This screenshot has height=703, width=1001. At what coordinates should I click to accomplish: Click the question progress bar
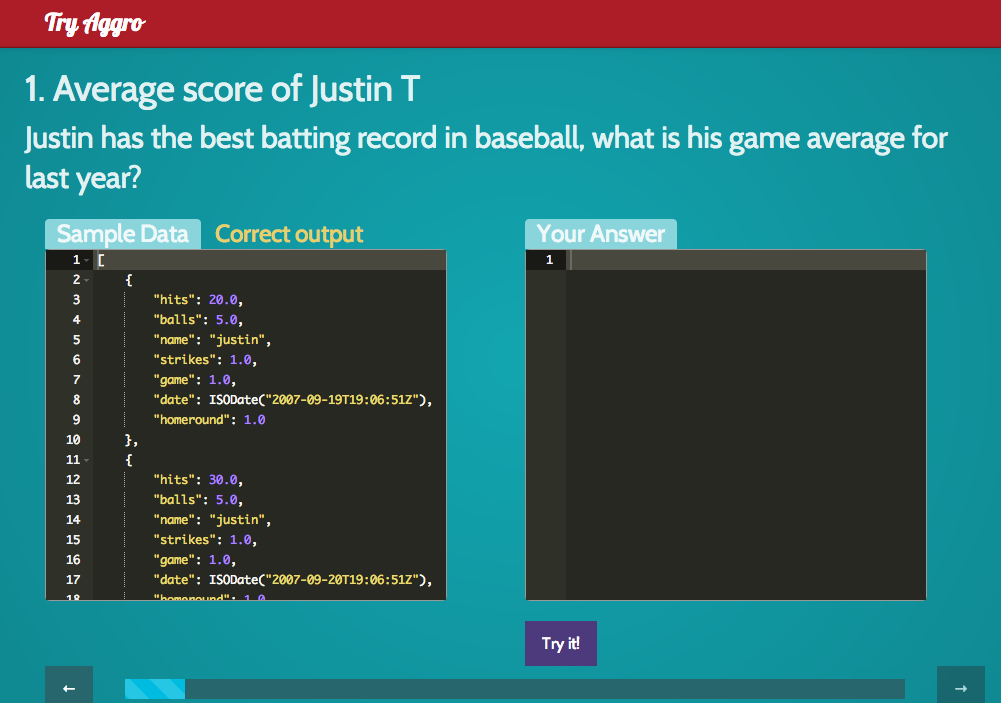click(514, 688)
